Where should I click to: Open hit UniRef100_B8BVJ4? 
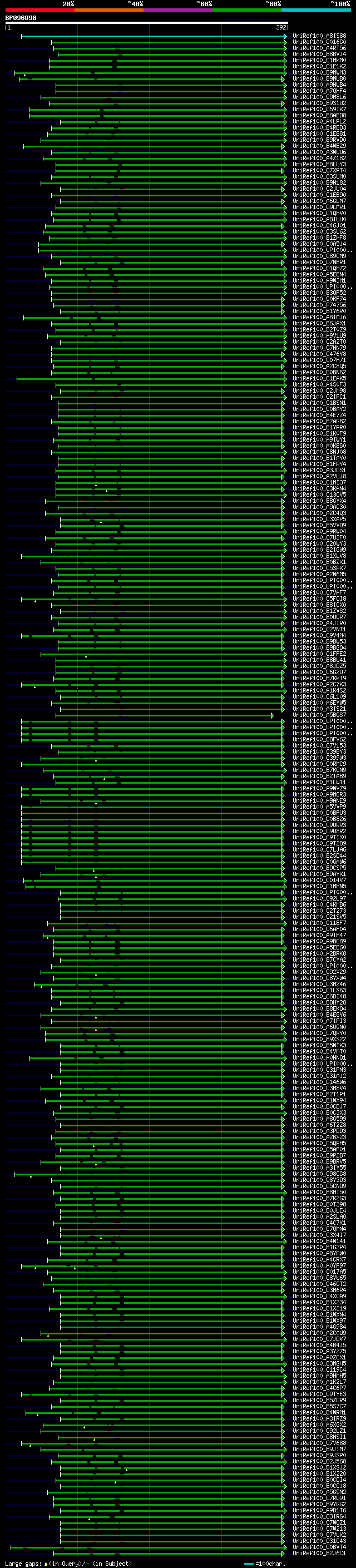pyautogui.click(x=319, y=54)
